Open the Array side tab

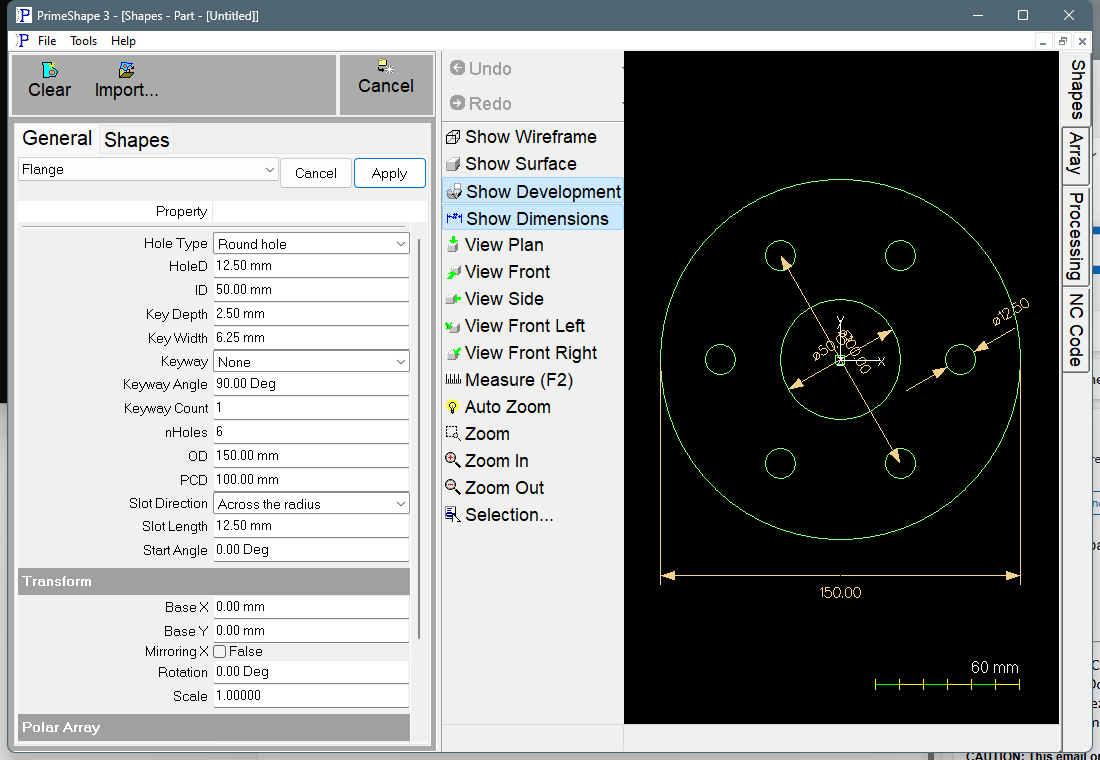(x=1075, y=155)
